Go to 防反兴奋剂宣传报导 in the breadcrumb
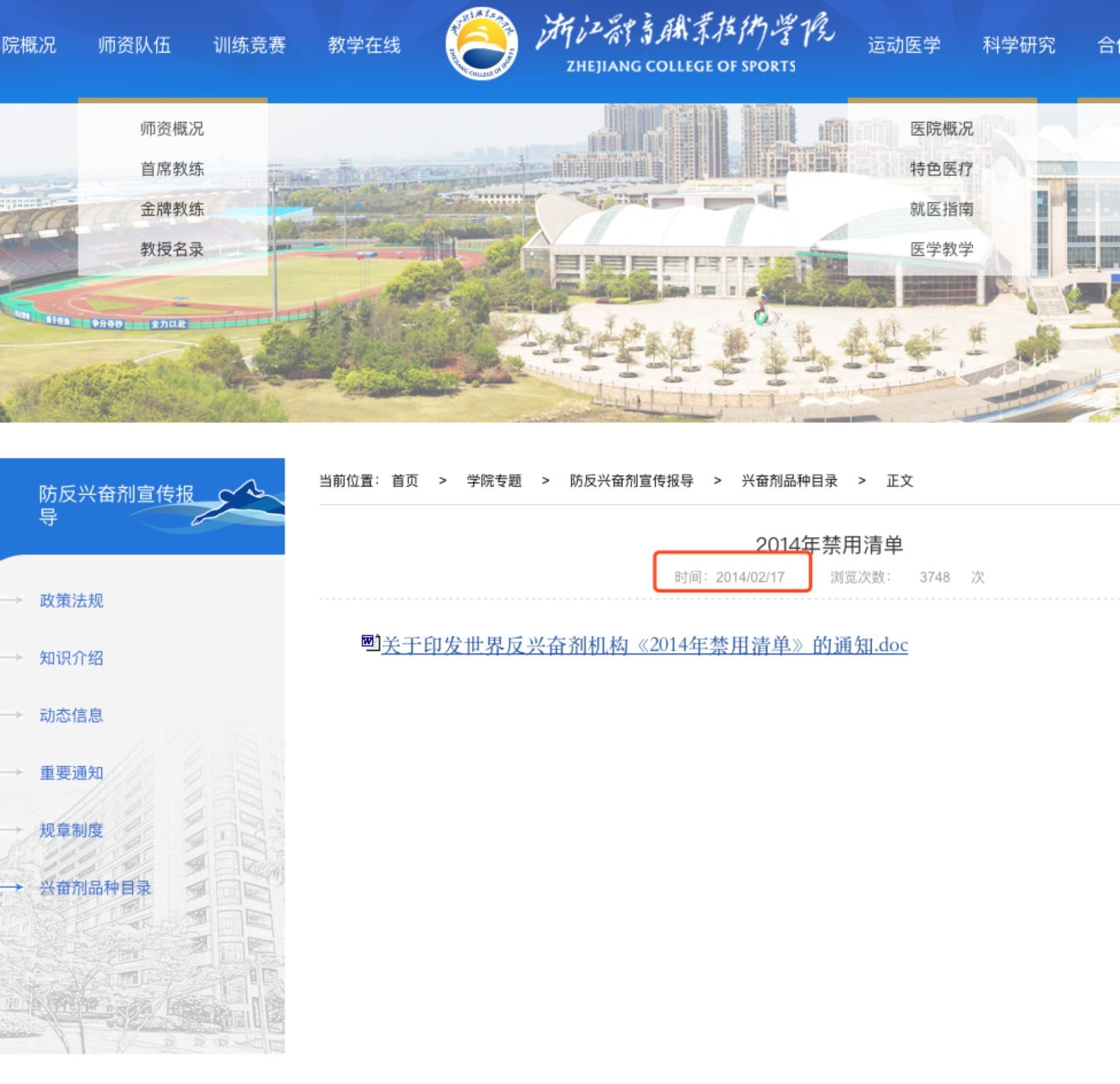This screenshot has height=1084, width=1120. pos(632,481)
